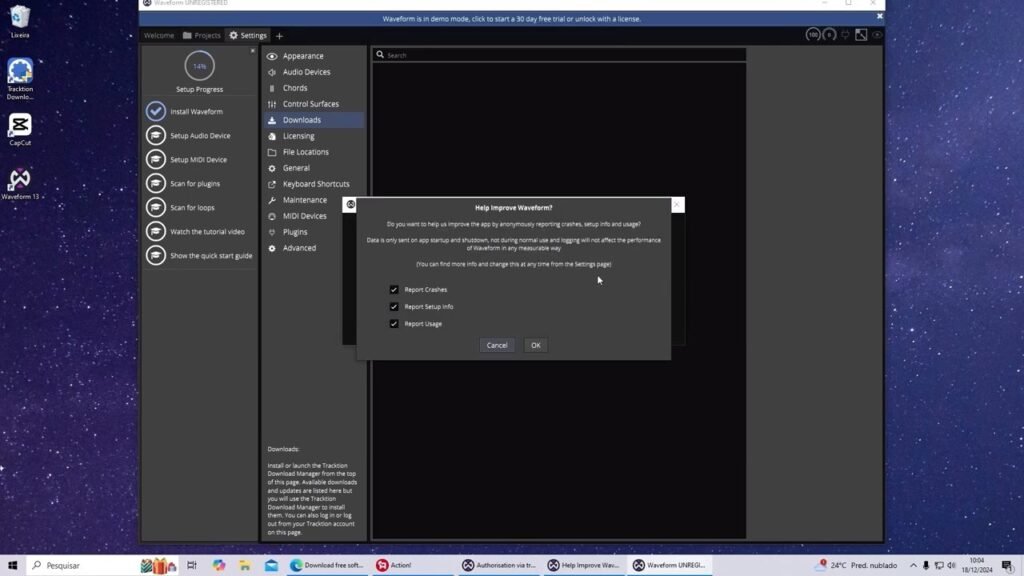
Task: Open the File Locations folder icon
Action: pos(272,152)
